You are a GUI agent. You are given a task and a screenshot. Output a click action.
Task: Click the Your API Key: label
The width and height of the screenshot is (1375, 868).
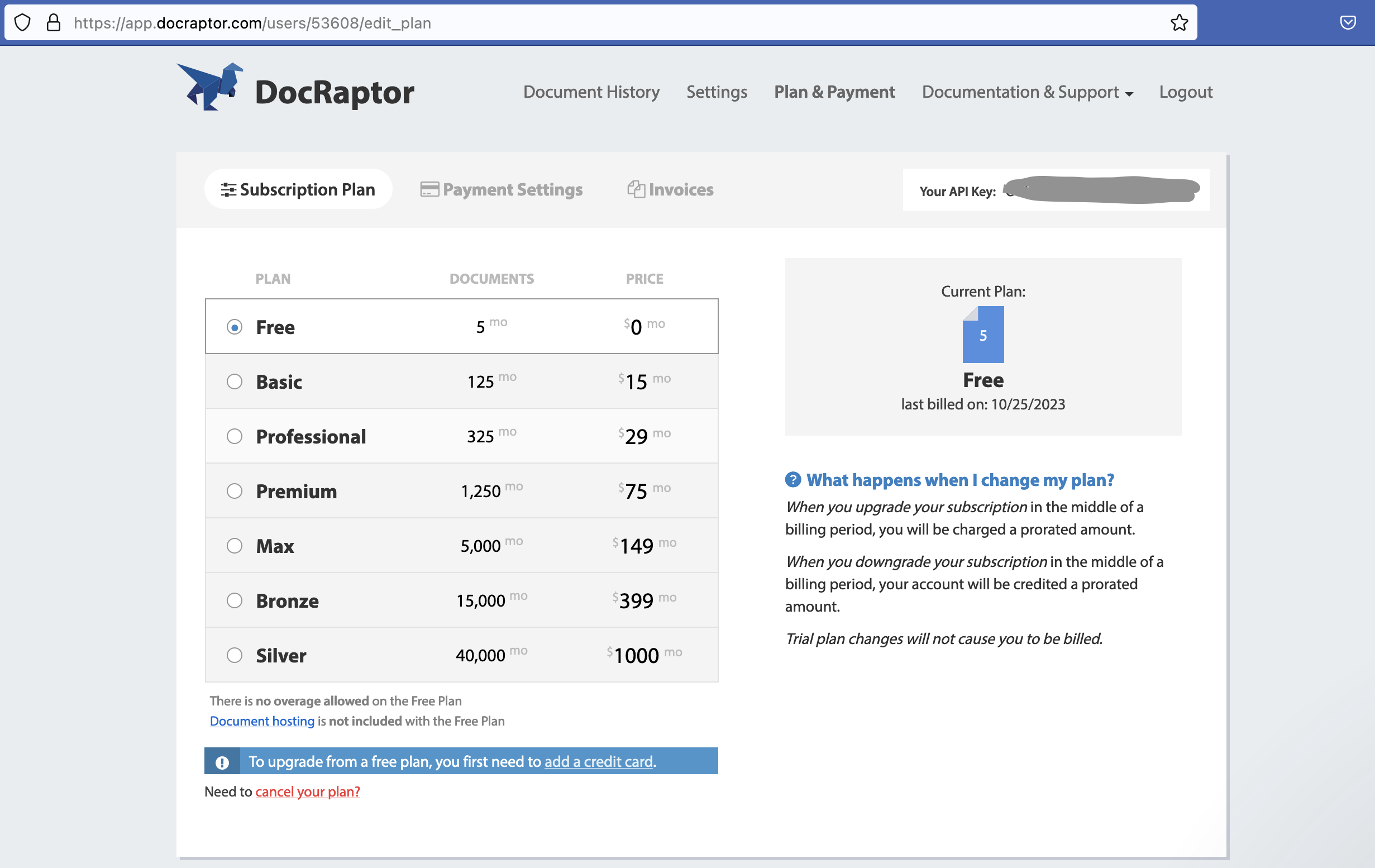click(957, 191)
